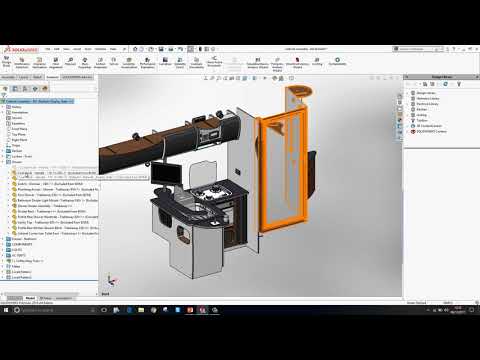Click Zoom to Area in heads-up toolbar
This screenshot has height=360, width=480.
(212, 78)
